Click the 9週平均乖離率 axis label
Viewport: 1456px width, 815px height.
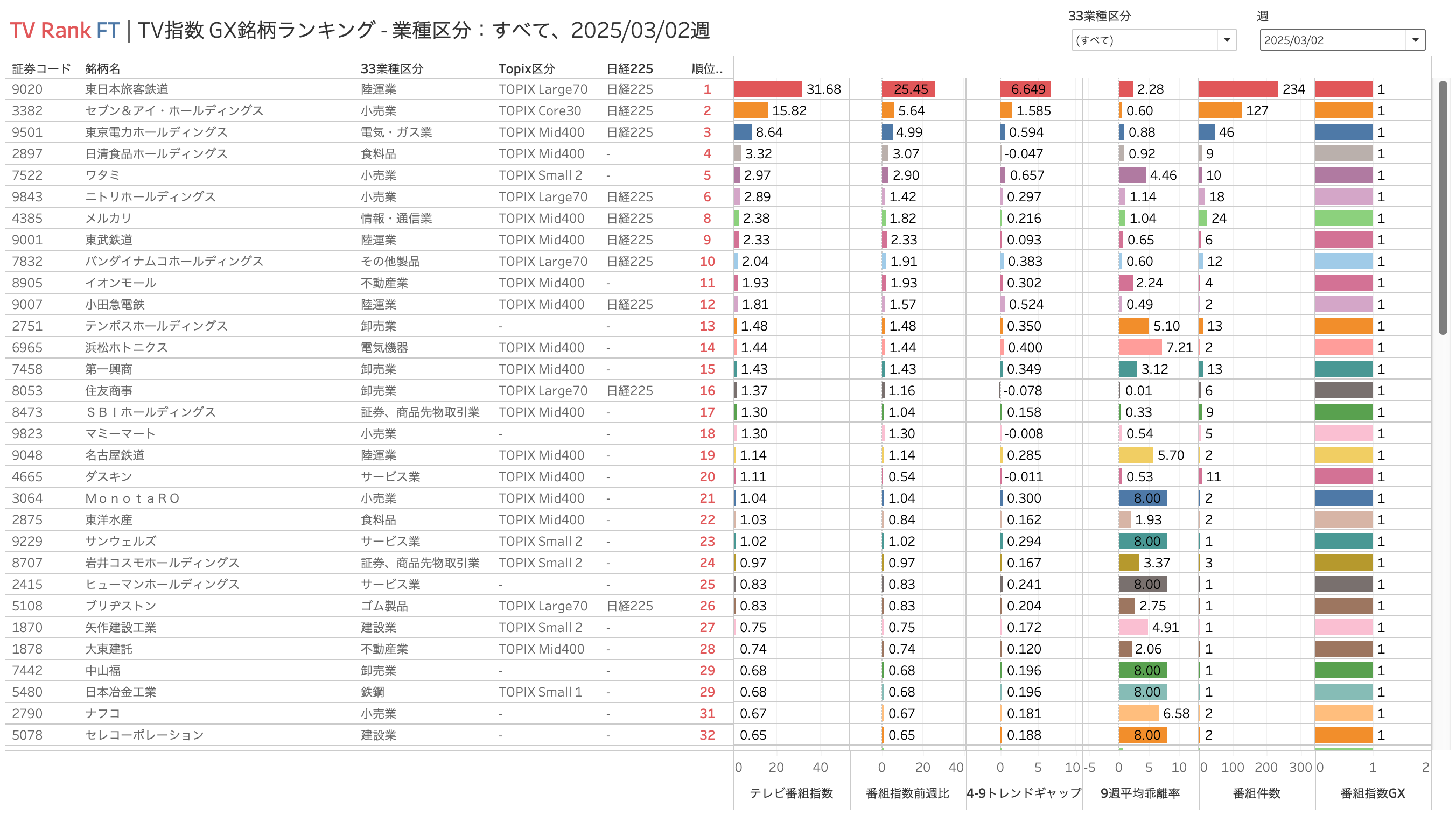point(1139,793)
